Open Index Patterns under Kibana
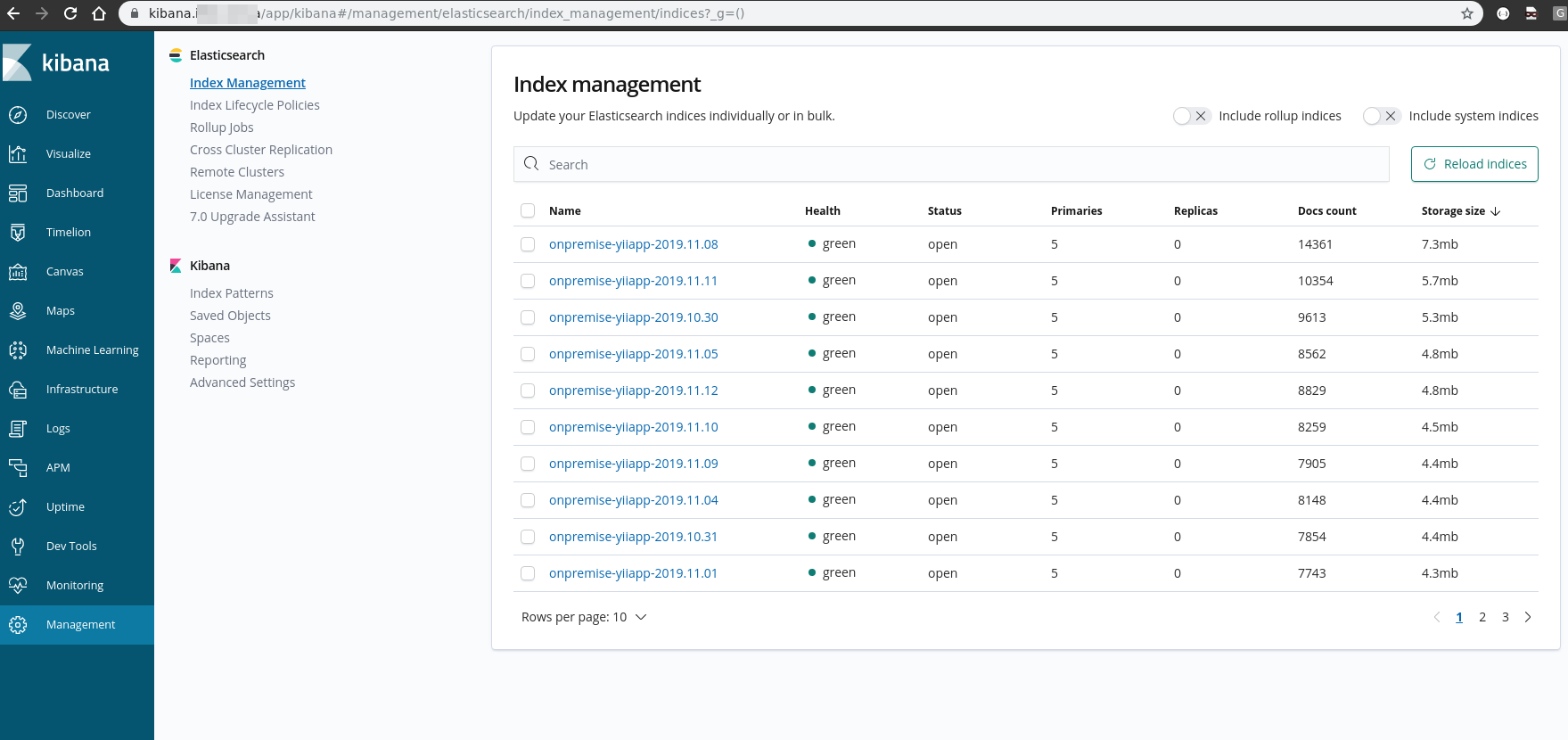This screenshot has height=740, width=1568. [232, 293]
